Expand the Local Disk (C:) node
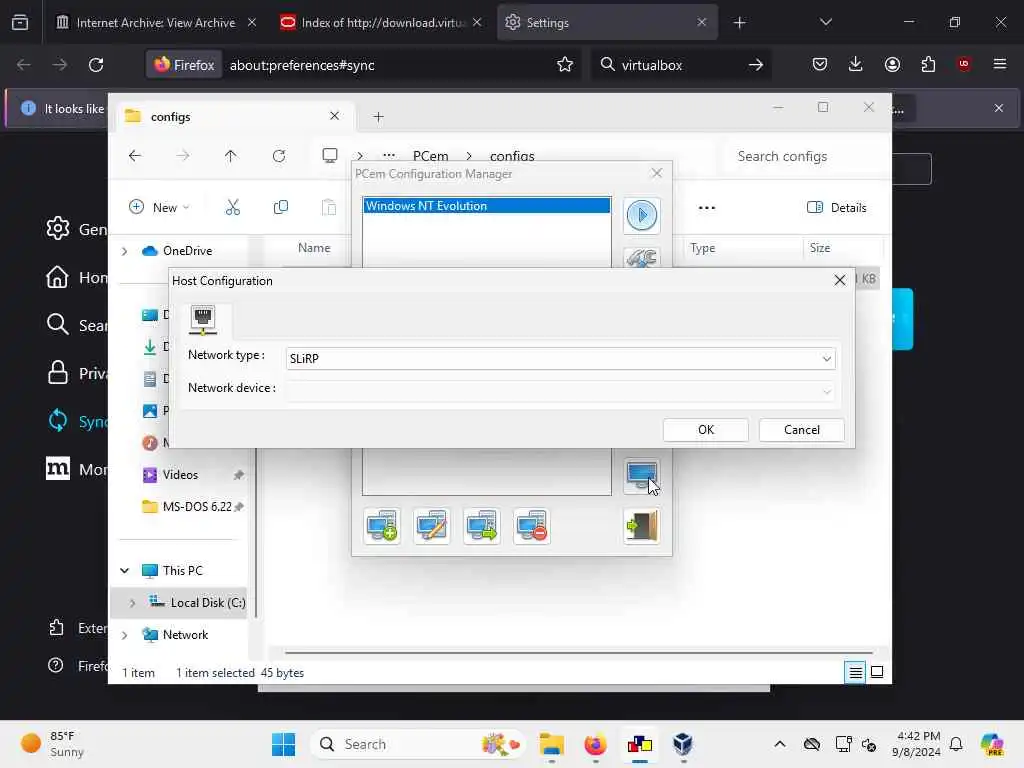 pos(132,603)
